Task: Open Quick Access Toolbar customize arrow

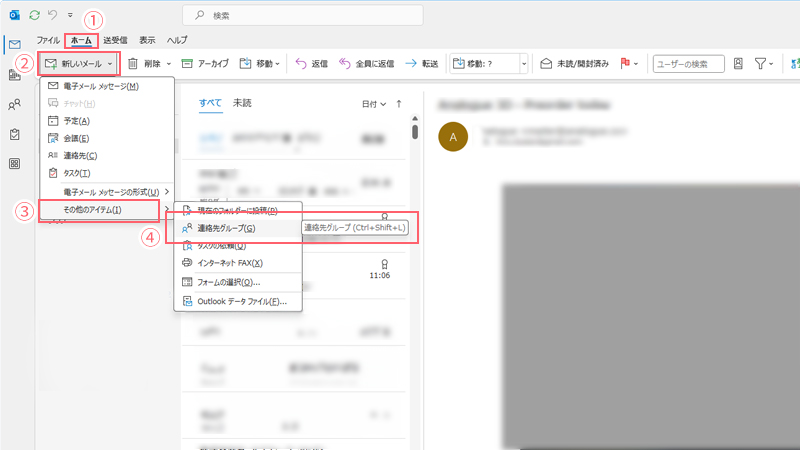Action: 70,15
